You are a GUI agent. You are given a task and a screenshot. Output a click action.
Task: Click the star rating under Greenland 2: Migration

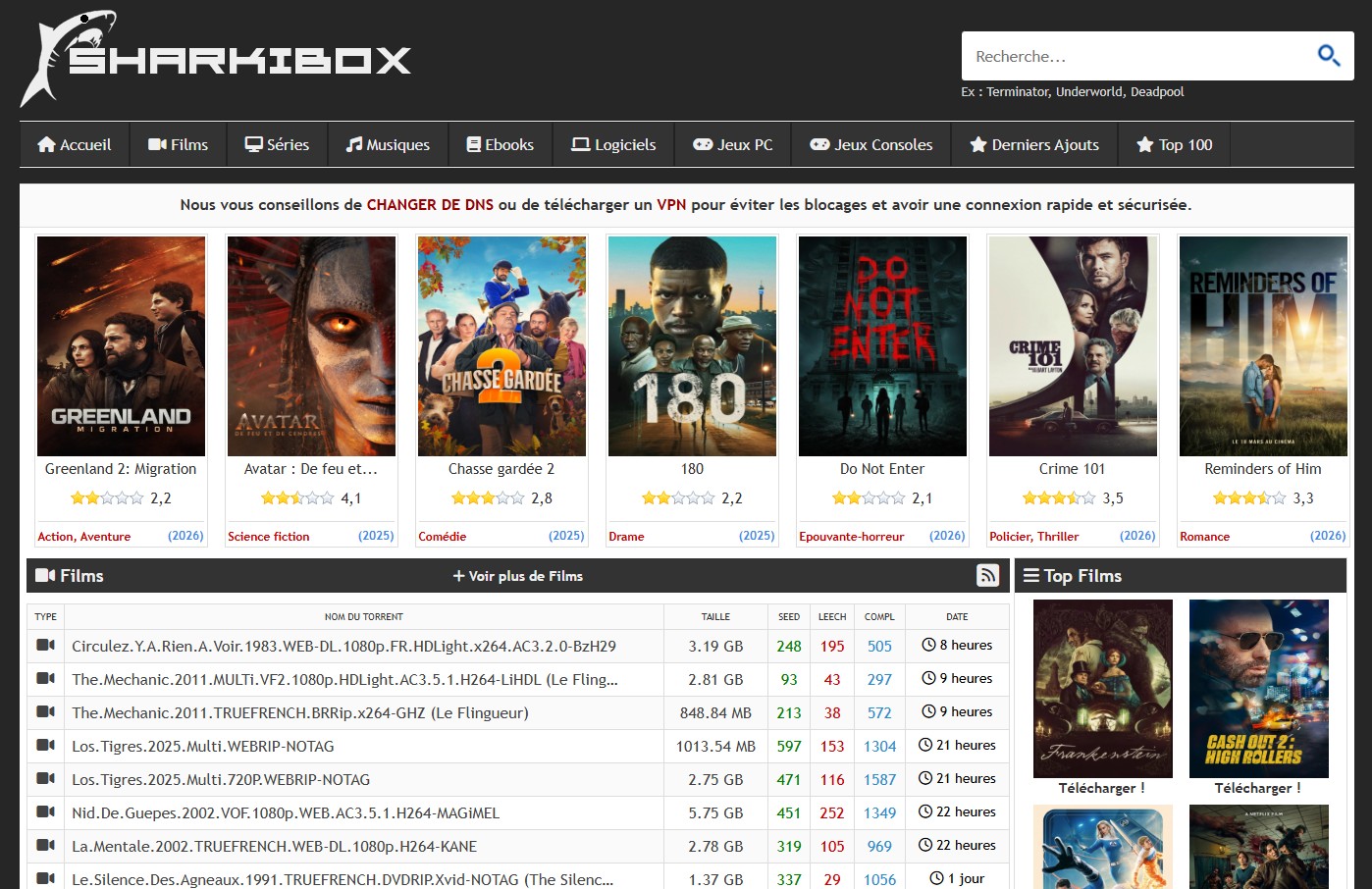point(107,498)
